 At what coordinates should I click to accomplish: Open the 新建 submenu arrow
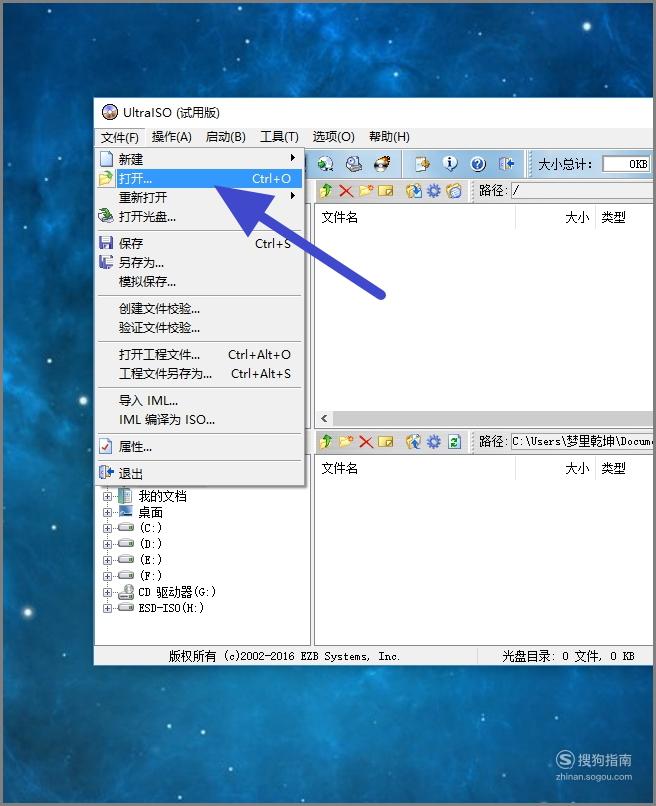click(x=293, y=158)
